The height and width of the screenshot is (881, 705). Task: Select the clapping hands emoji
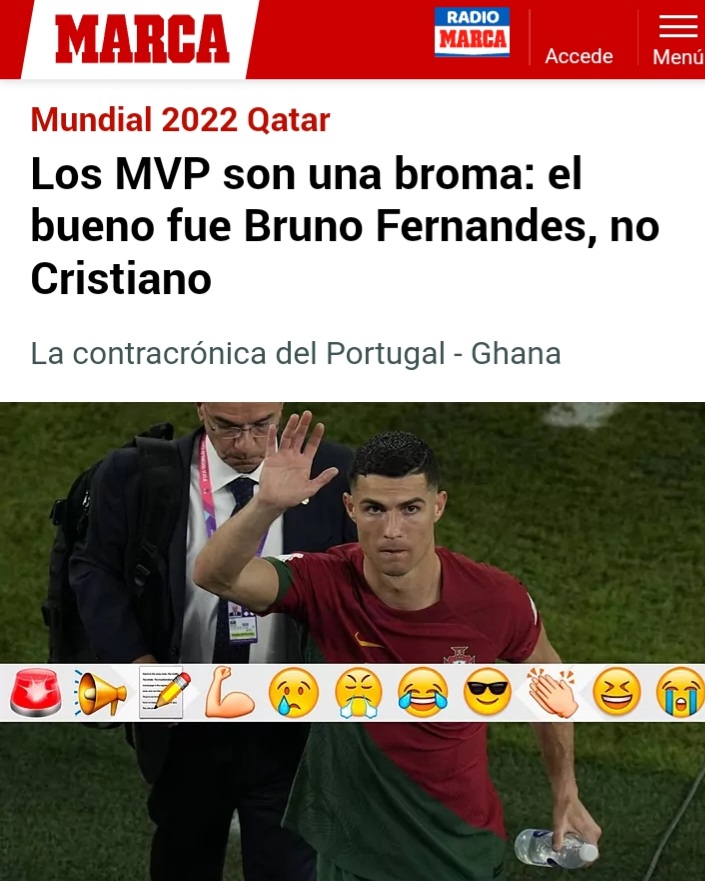pos(553,692)
